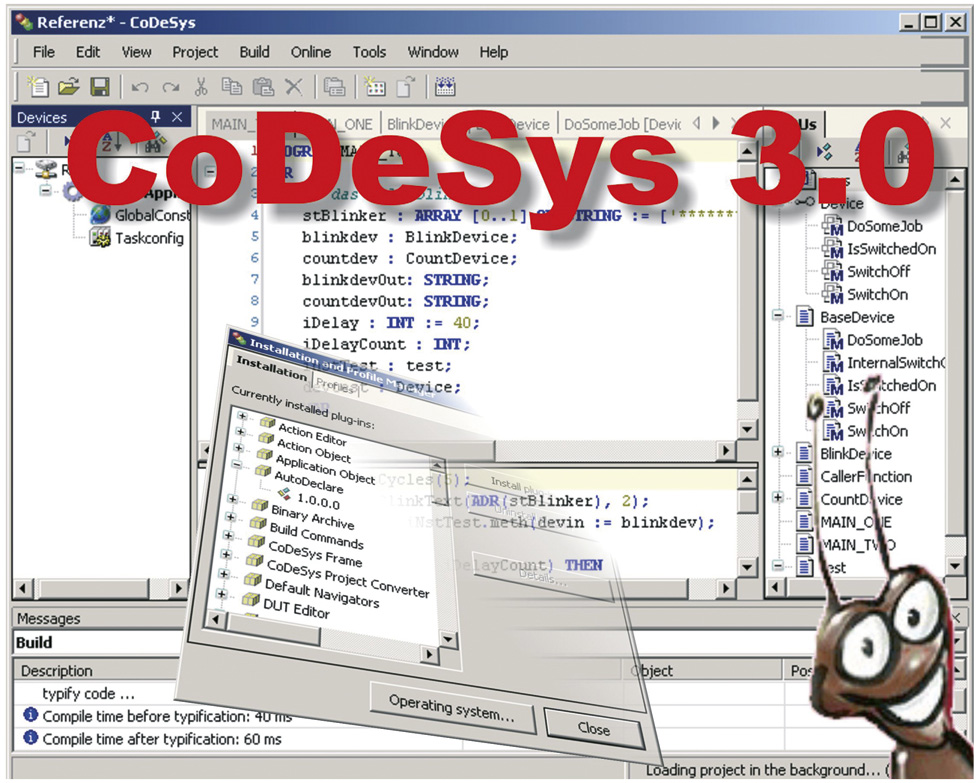Expand the CoDeSys Frame plug-in node
This screenshot has width=979, height=783.
point(227,534)
